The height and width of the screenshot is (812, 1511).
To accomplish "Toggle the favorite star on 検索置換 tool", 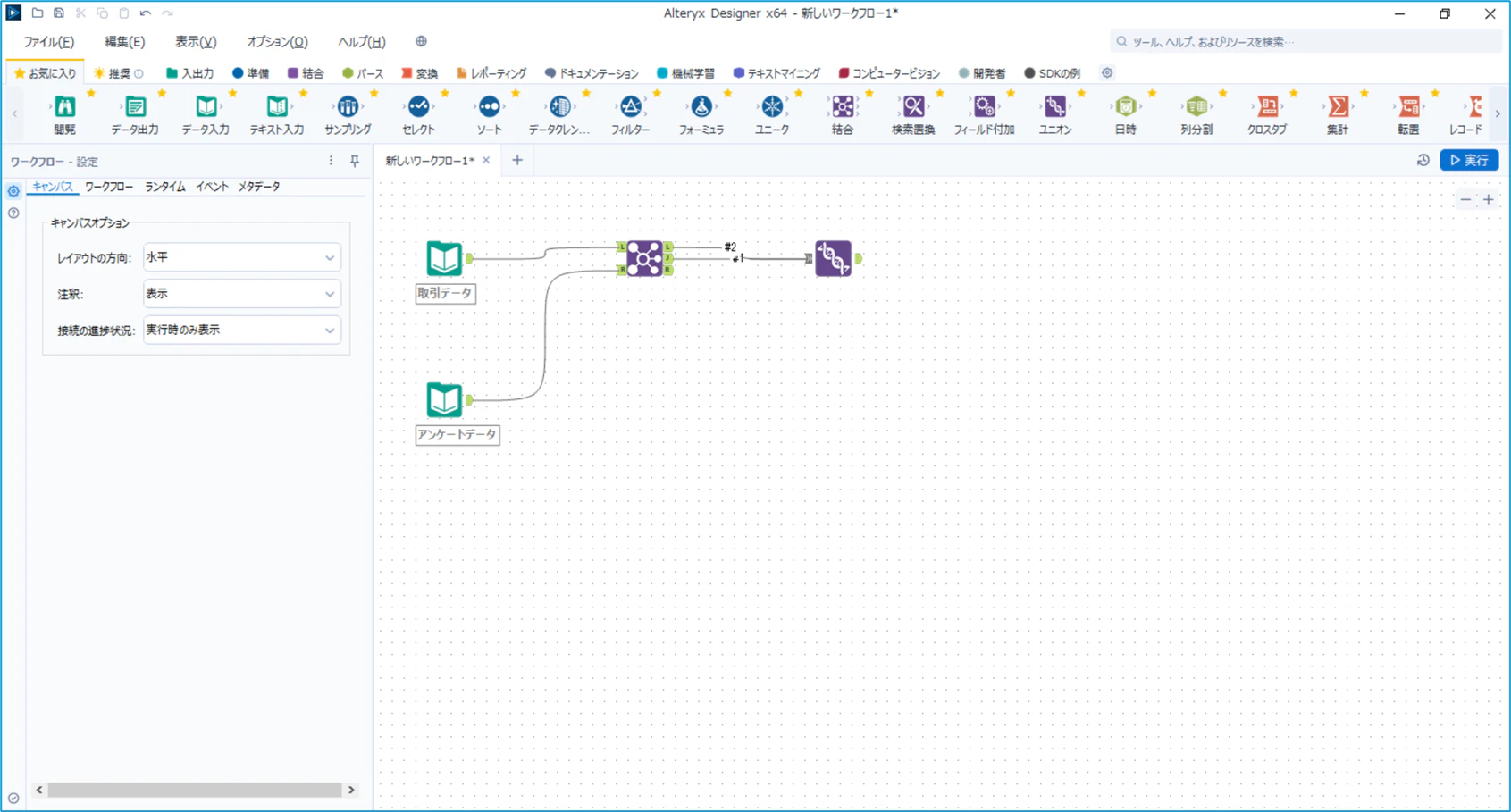I will 940,93.
